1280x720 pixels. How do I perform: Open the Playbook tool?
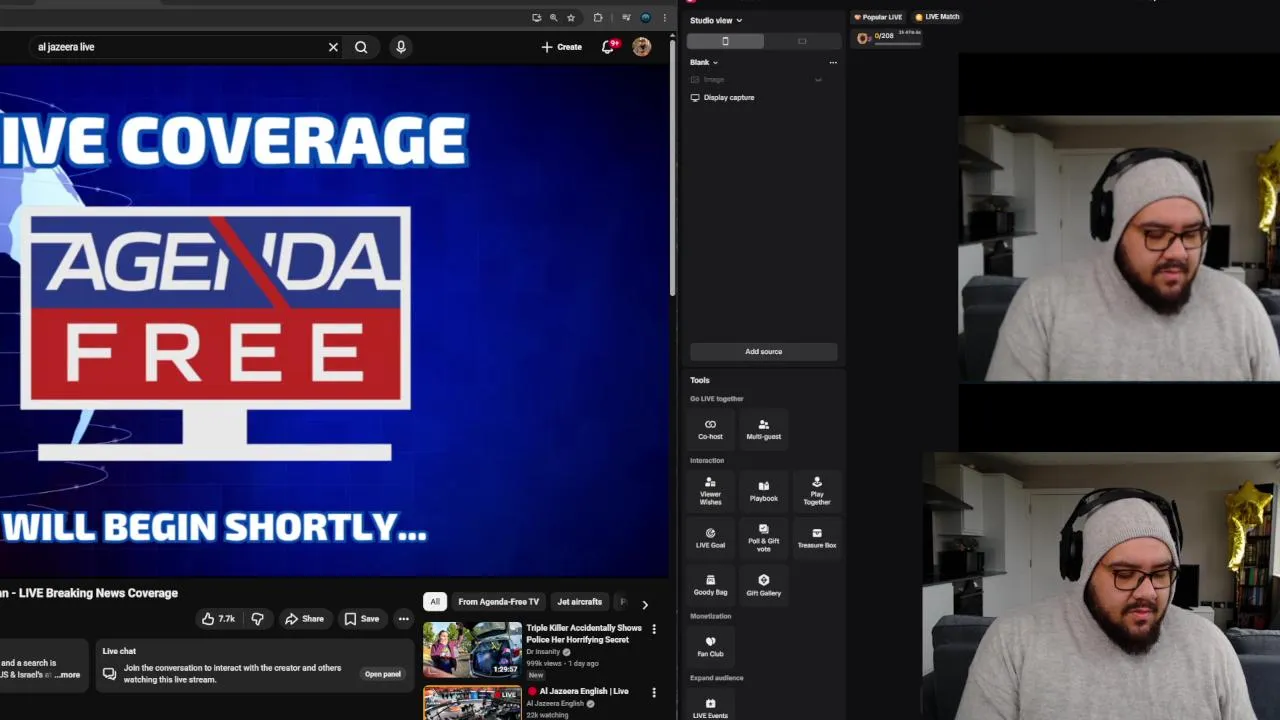click(x=763, y=491)
